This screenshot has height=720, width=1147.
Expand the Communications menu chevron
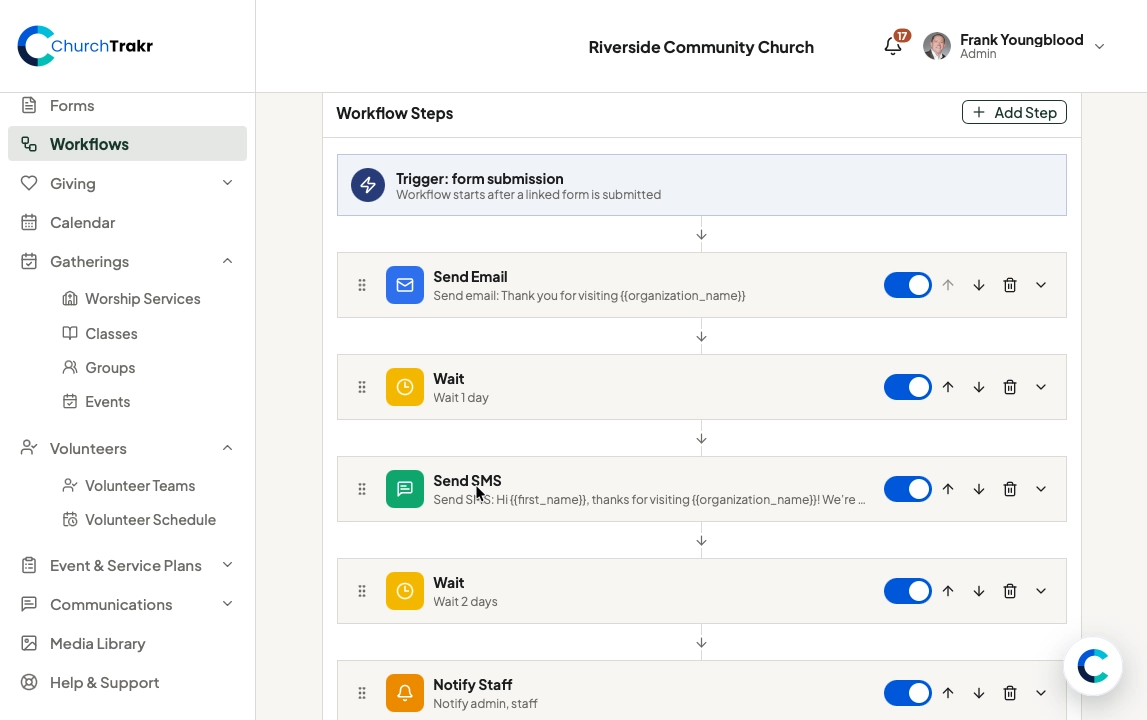(x=227, y=604)
